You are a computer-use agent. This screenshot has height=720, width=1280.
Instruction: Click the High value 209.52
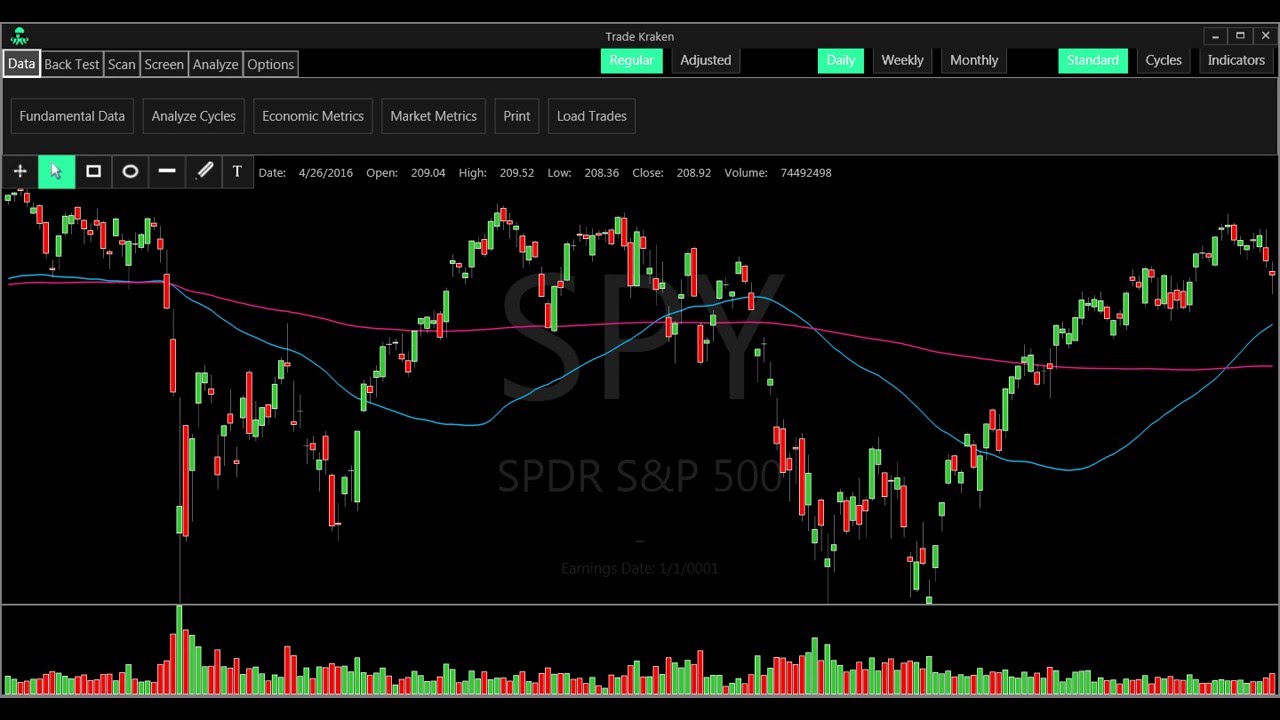517,173
